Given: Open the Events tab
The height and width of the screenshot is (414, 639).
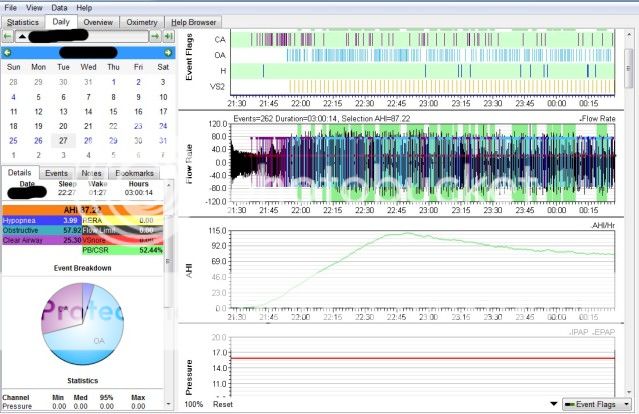Looking at the screenshot, I should point(56,173).
